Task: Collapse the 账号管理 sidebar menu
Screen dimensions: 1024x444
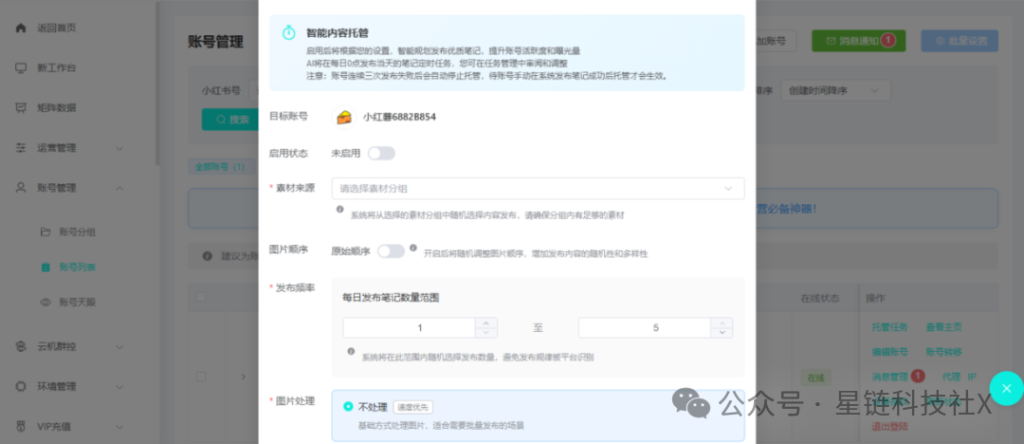Action: [x=120, y=188]
